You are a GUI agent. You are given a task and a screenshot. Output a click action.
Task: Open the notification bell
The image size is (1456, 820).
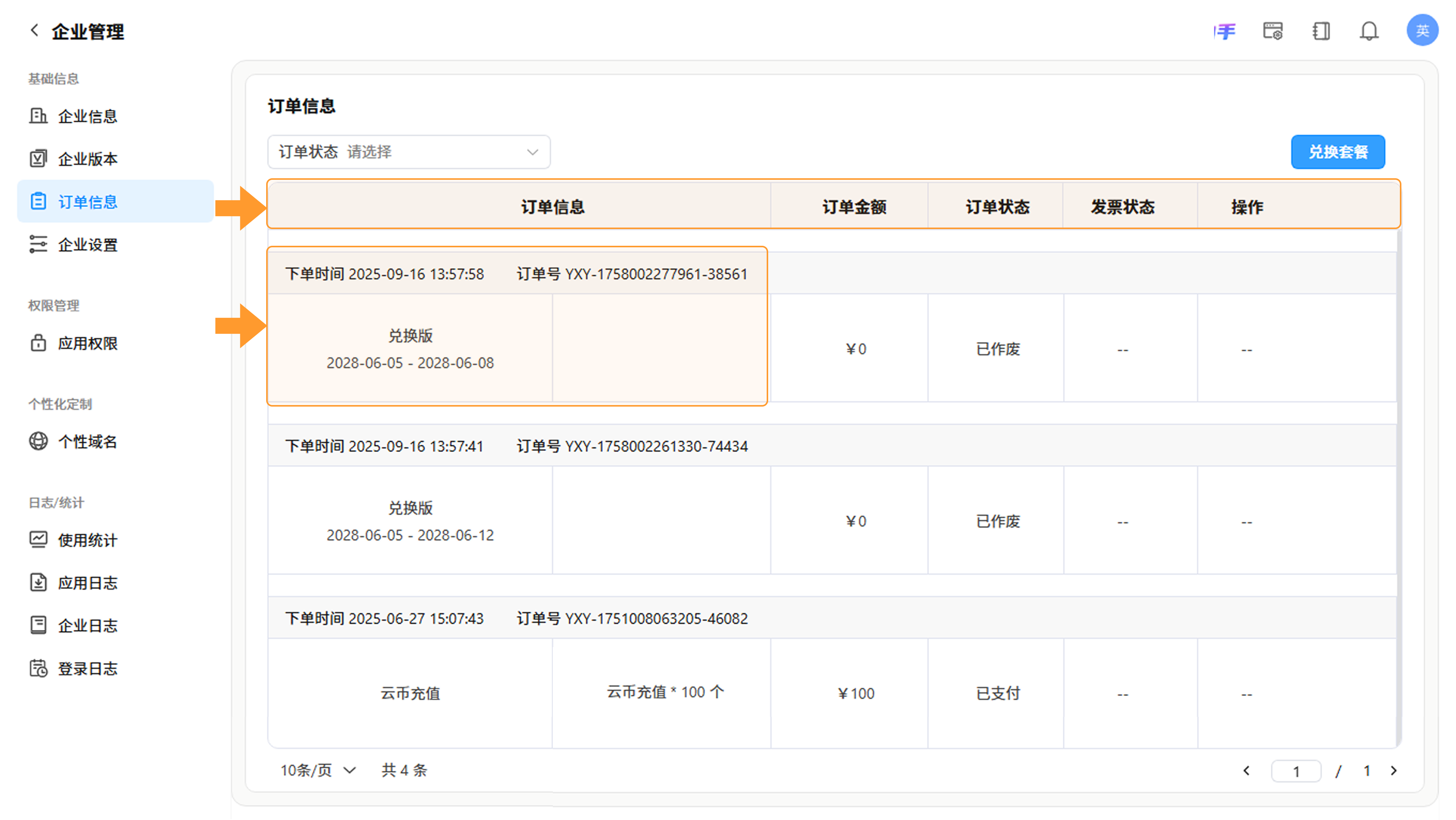(x=1369, y=31)
